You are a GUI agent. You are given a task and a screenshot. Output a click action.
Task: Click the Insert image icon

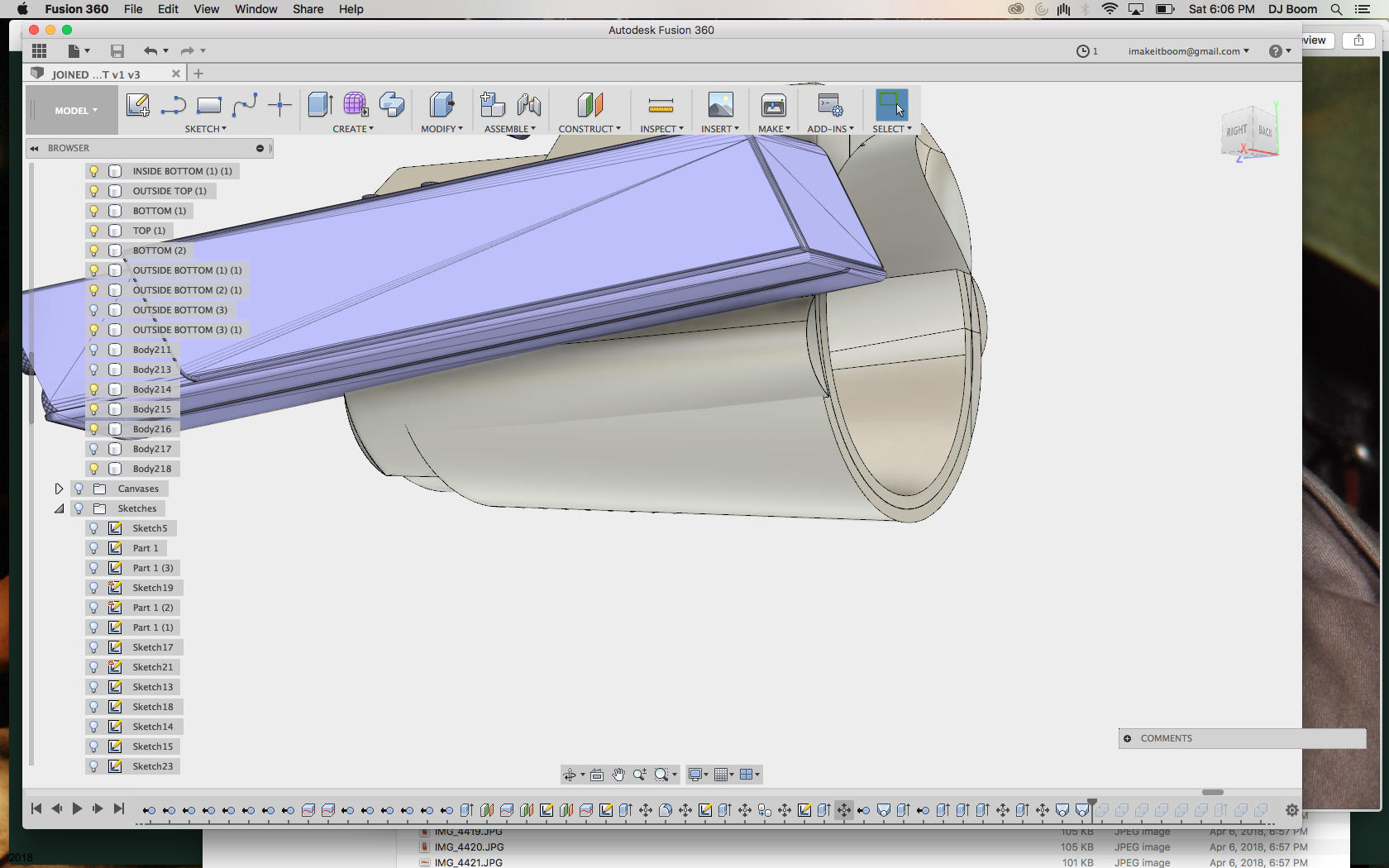pyautogui.click(x=720, y=105)
